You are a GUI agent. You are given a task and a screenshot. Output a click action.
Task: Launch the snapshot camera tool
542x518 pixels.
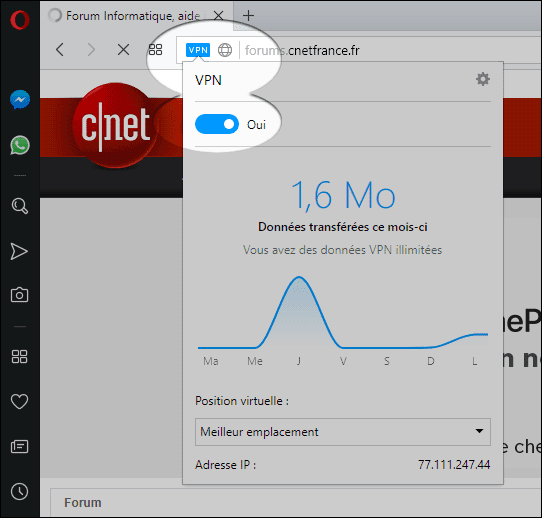coord(19,295)
